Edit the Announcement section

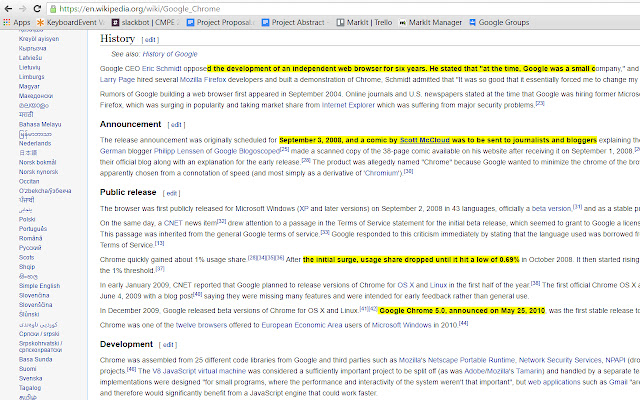[x=176, y=125]
